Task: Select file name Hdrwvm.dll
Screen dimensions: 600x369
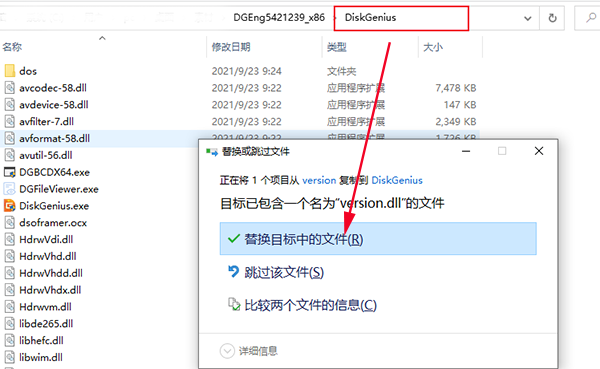Action: (46, 307)
